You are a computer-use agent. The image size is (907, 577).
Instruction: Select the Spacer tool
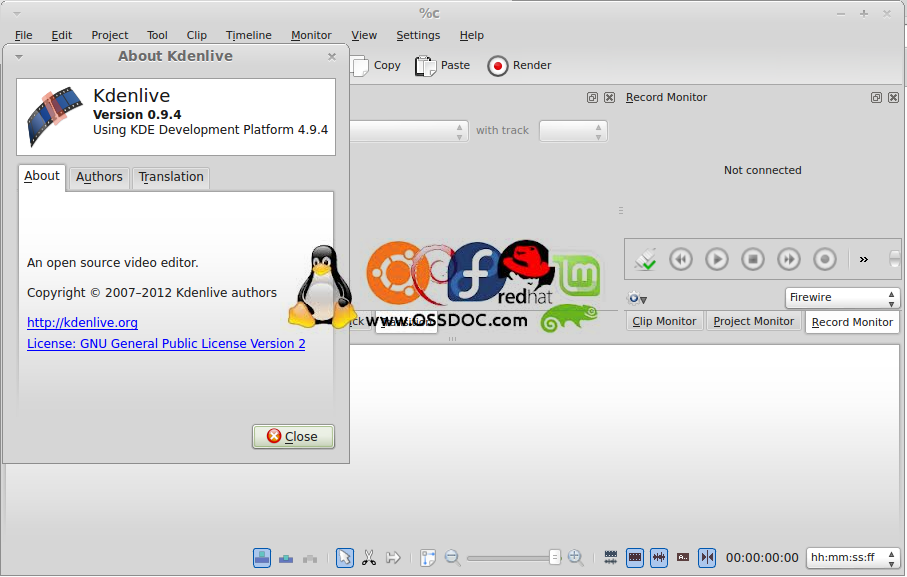393,558
